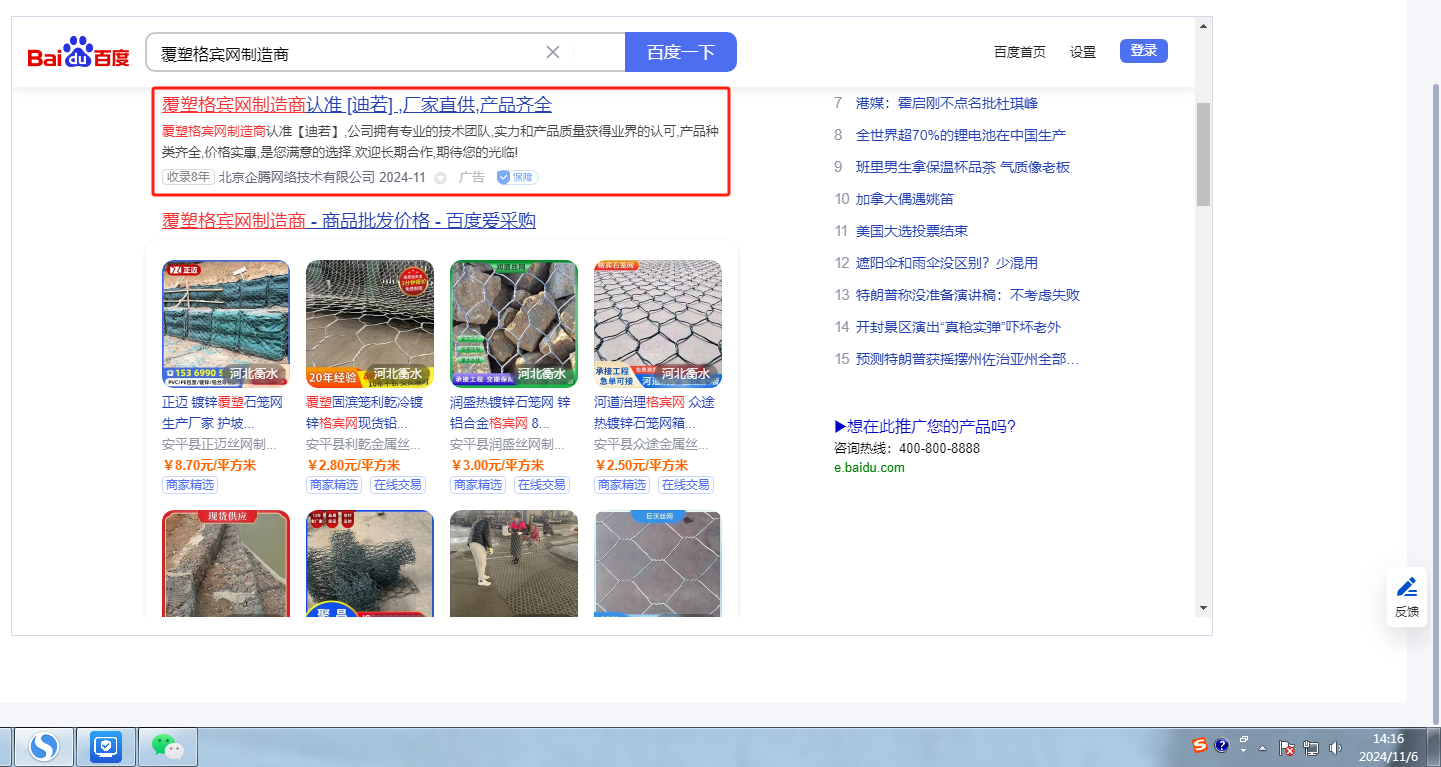Image resolution: width=1441 pixels, height=767 pixels.
Task: Click 商家精选 tag under ¥2.50 product
Action: [622, 485]
